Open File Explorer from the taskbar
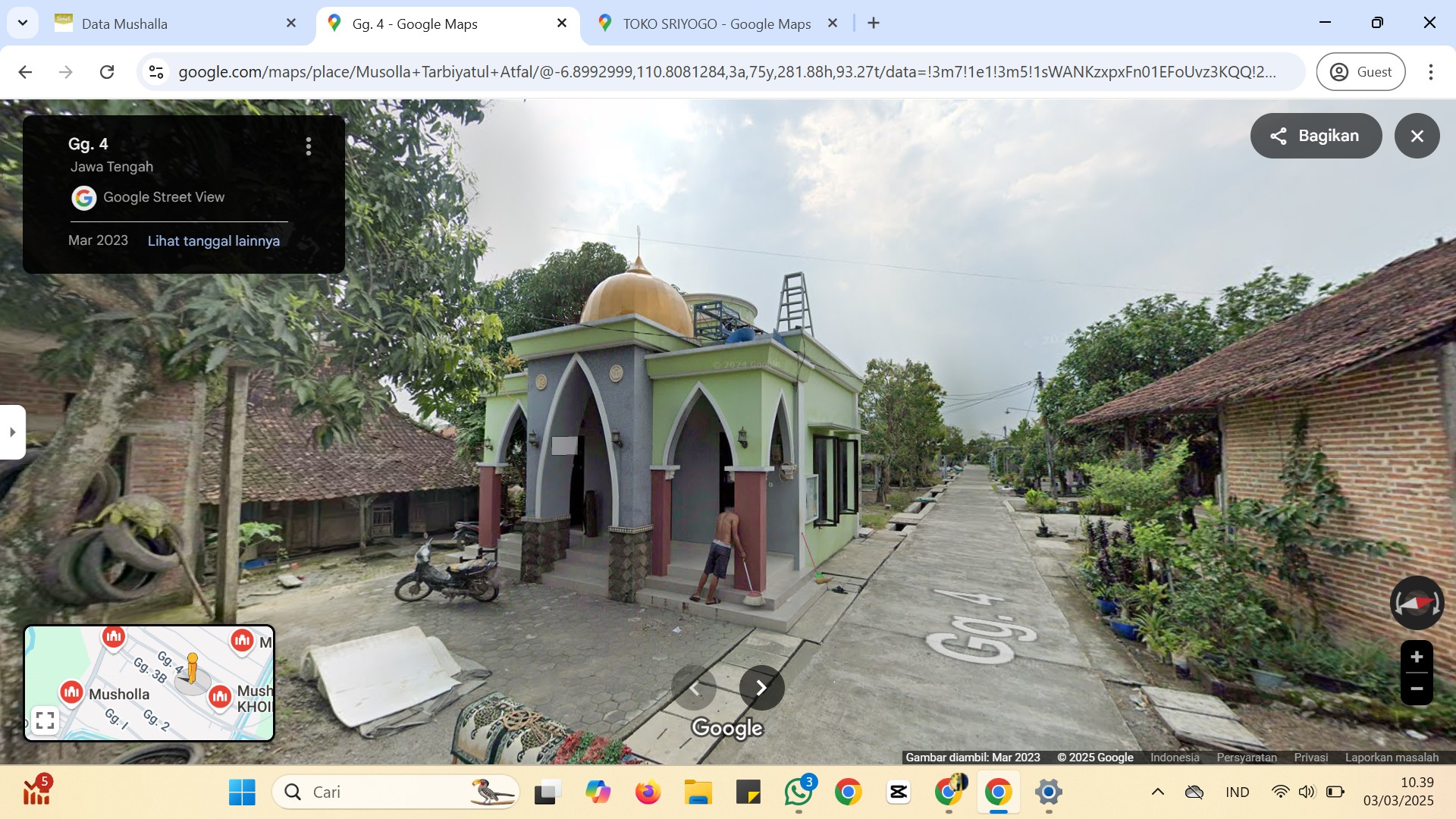The height and width of the screenshot is (819, 1456). [698, 792]
